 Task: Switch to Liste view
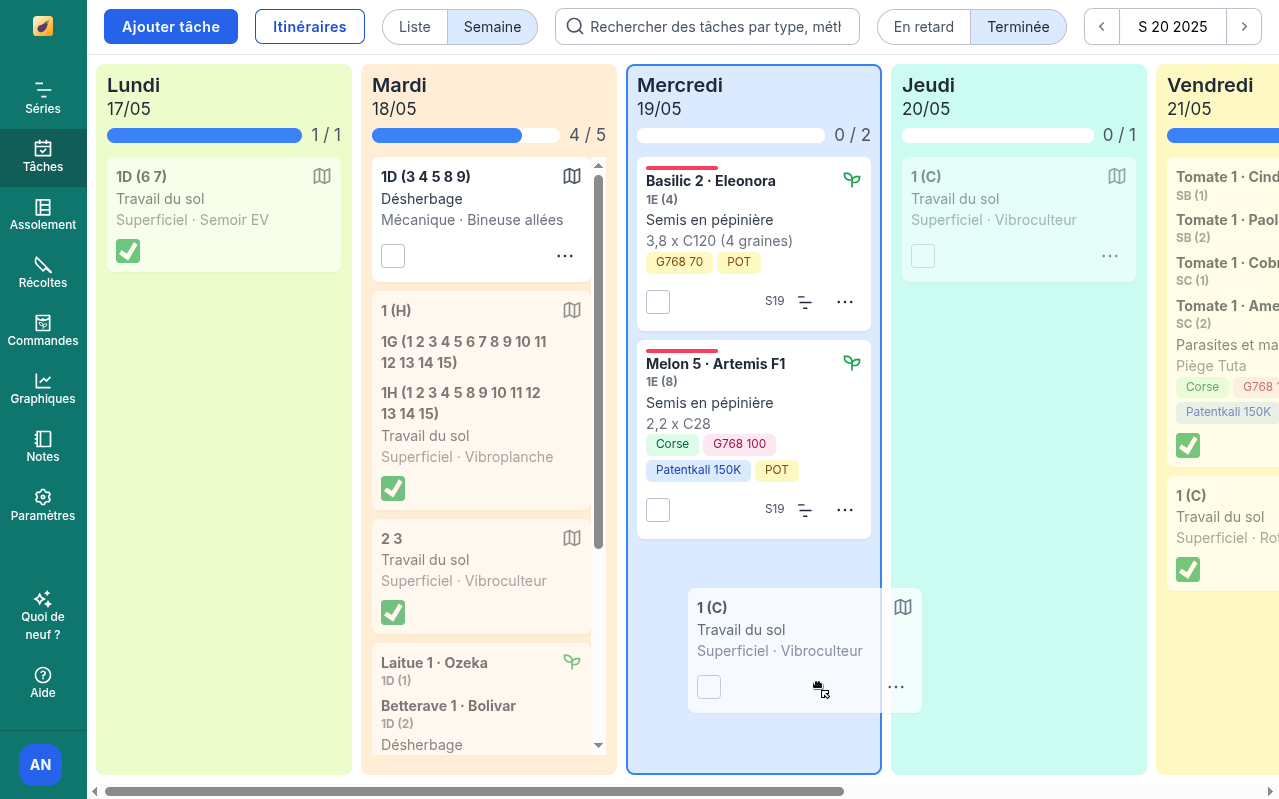(x=415, y=27)
